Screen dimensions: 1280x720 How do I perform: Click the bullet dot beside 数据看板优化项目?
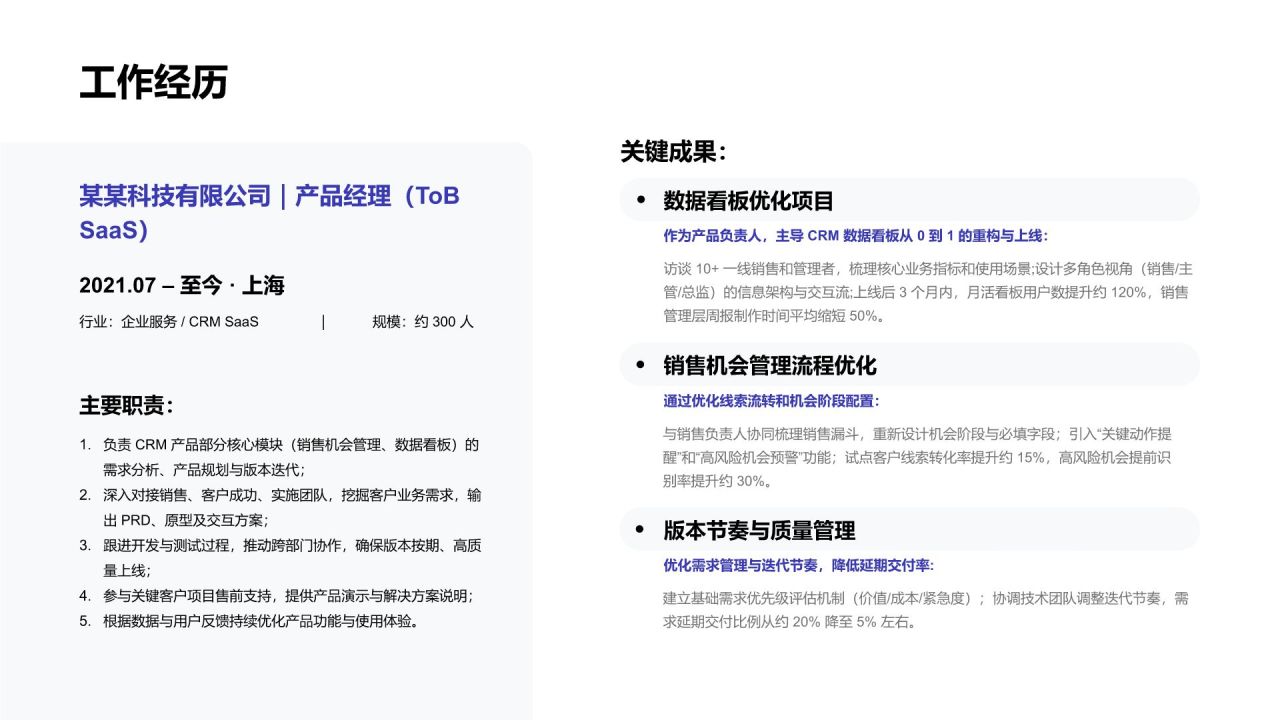[641, 200]
